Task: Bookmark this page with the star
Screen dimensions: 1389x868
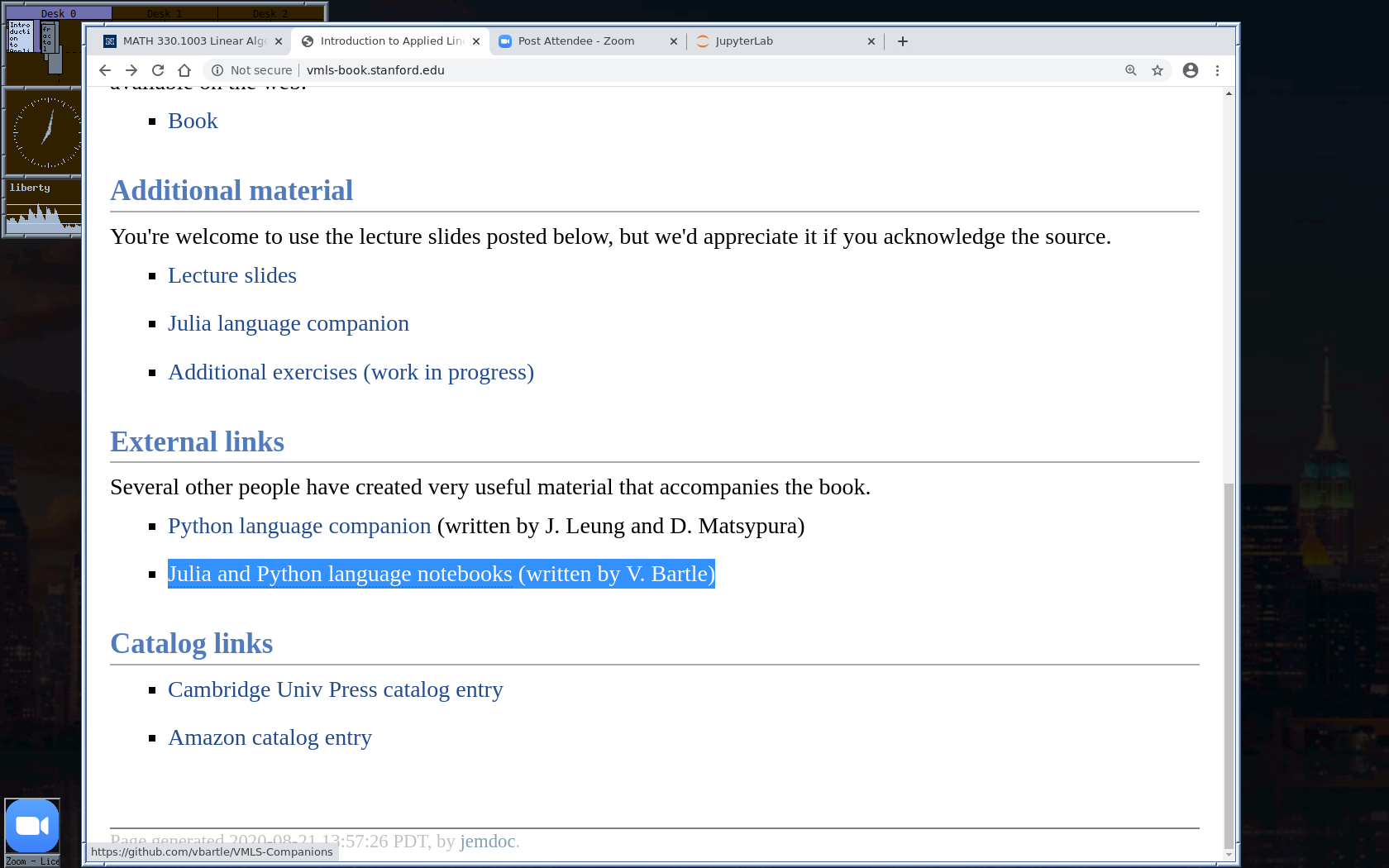Action: 1157,70
